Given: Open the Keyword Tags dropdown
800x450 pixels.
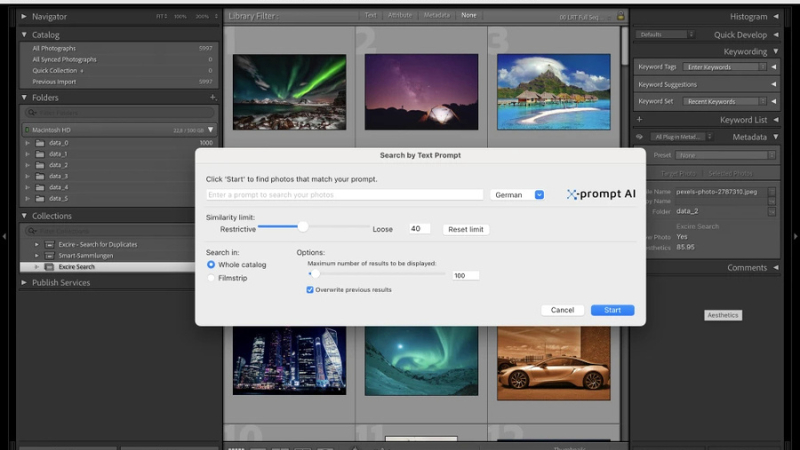Looking at the screenshot, I should (724, 67).
